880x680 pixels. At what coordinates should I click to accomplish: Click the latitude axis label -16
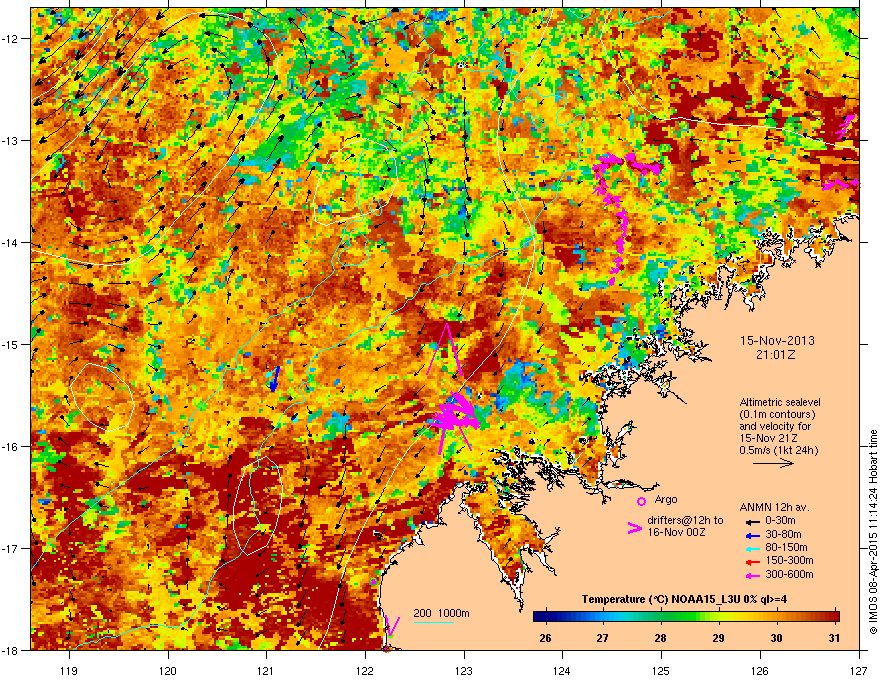tap(11, 447)
